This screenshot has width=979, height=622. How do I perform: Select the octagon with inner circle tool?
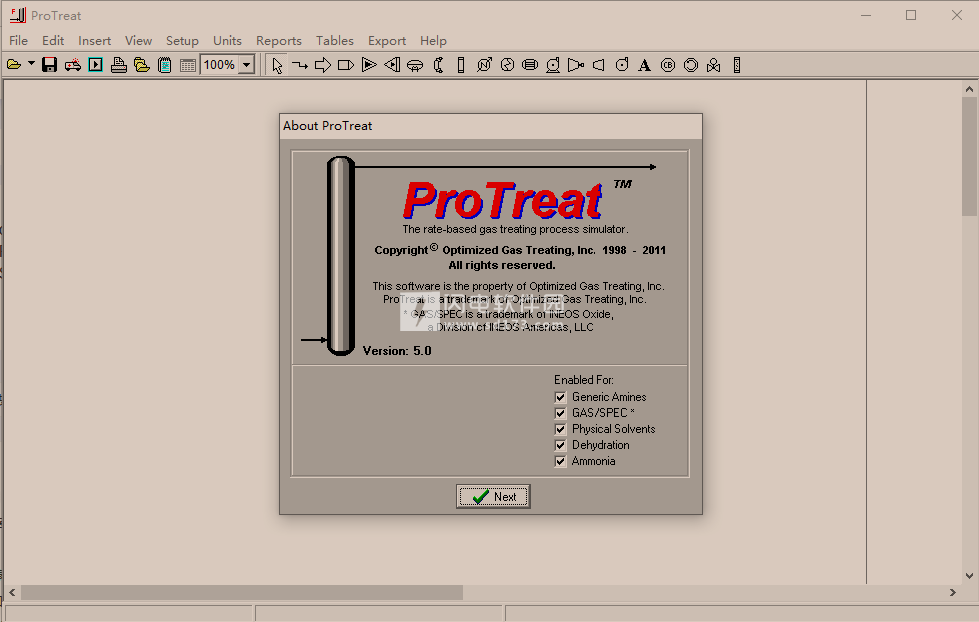coord(691,65)
